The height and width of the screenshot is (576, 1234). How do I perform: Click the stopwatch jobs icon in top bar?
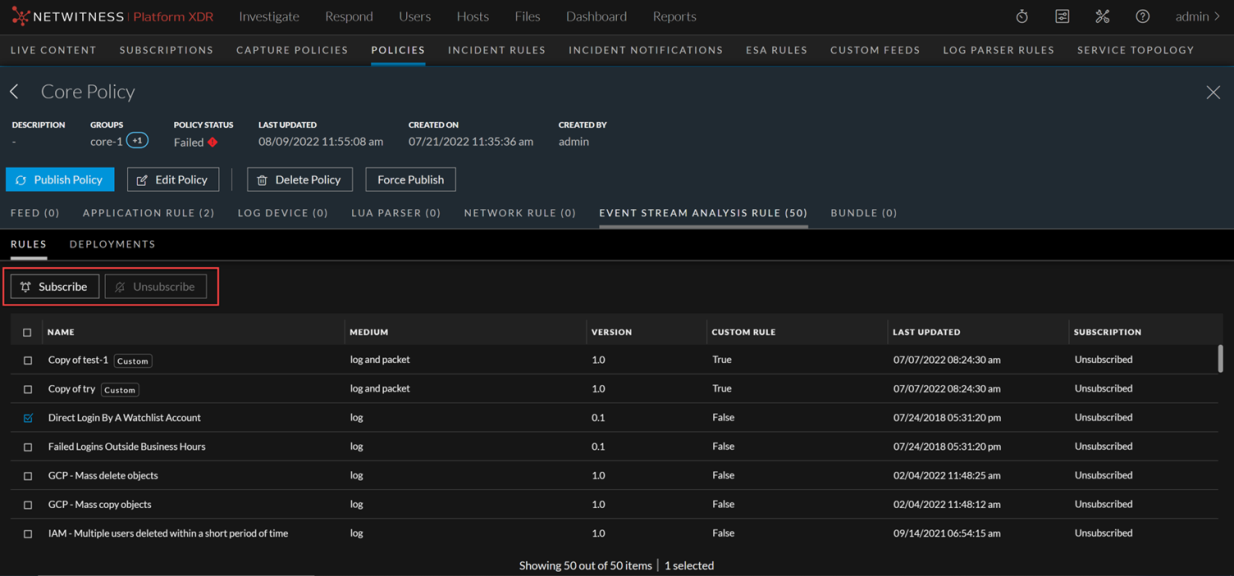click(x=1021, y=17)
